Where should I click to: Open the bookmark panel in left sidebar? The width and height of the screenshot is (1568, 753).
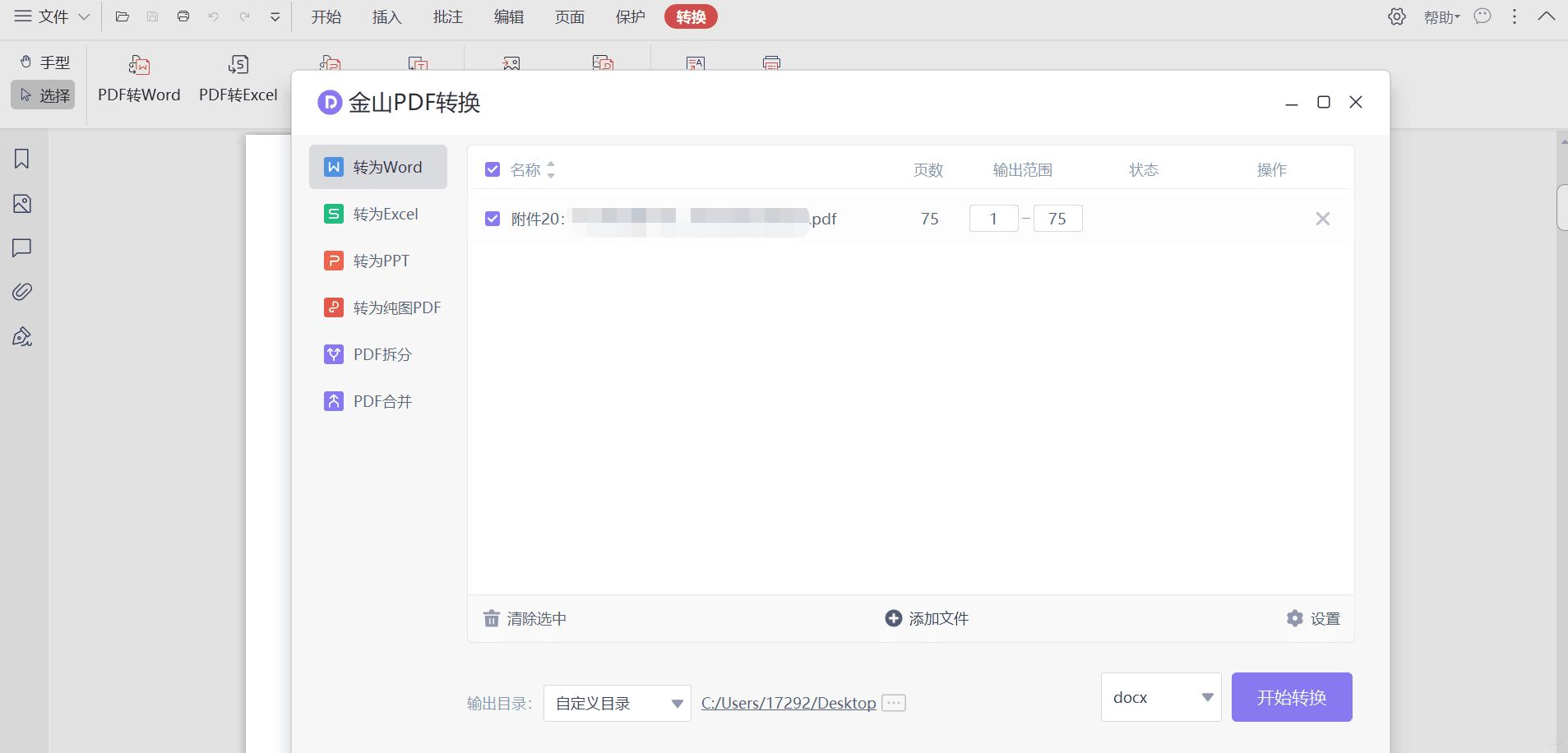22,159
